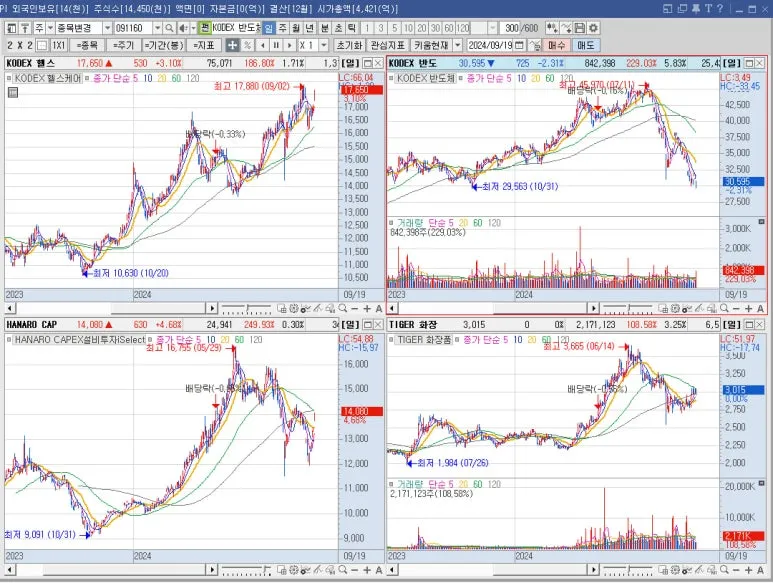Viewport: 773px width, 583px height.
Task: Toggle the percent scale icon
Action: (x=247, y=45)
